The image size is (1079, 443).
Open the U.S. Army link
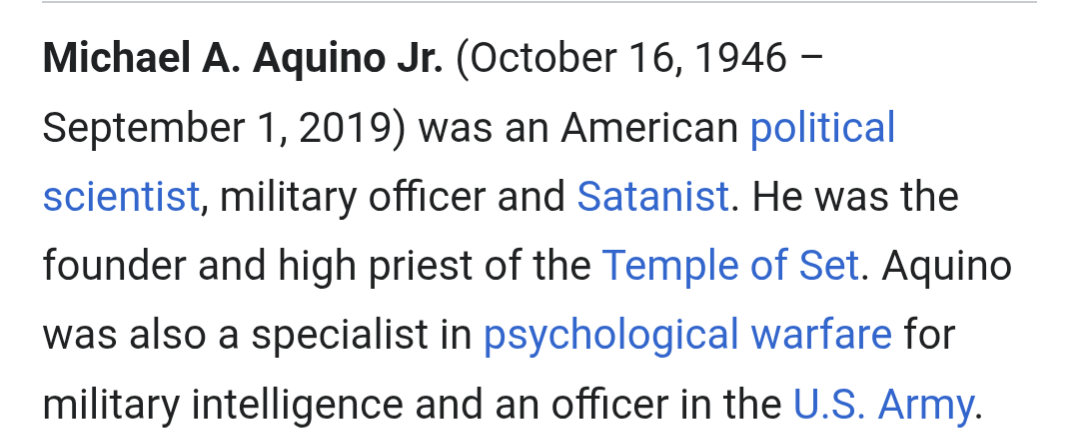[884, 404]
